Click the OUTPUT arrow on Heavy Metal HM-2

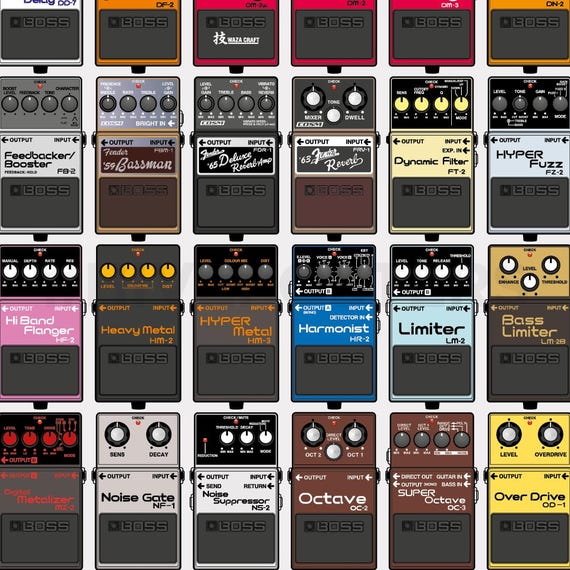click(x=103, y=308)
